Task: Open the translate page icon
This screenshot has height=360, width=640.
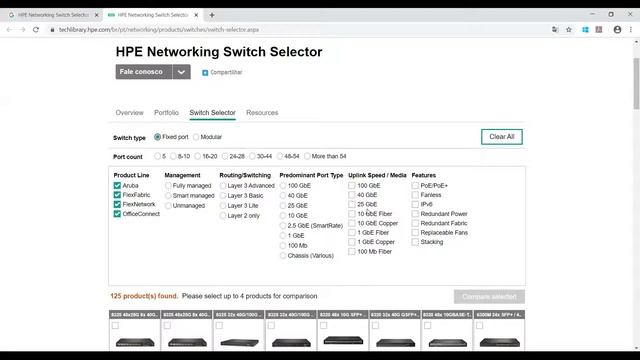Action: [555, 29]
